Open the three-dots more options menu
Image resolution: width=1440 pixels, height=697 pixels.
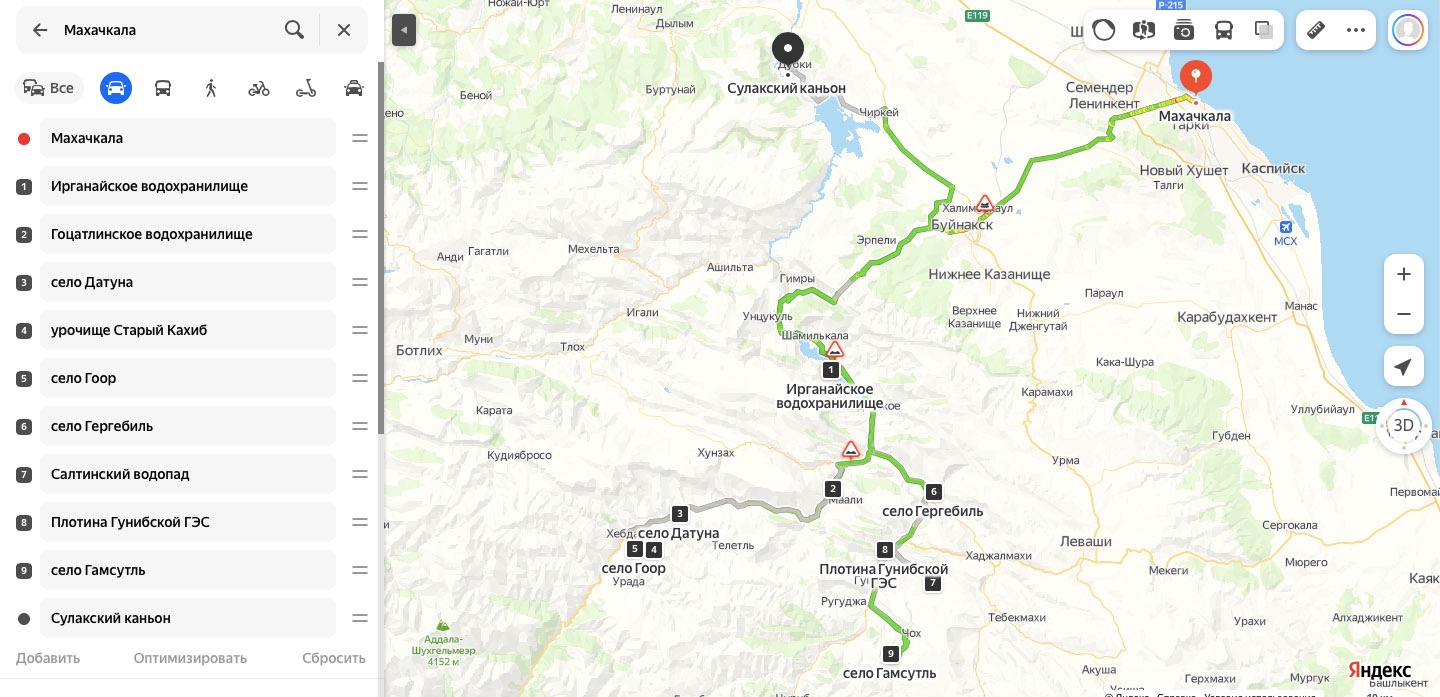1356,30
